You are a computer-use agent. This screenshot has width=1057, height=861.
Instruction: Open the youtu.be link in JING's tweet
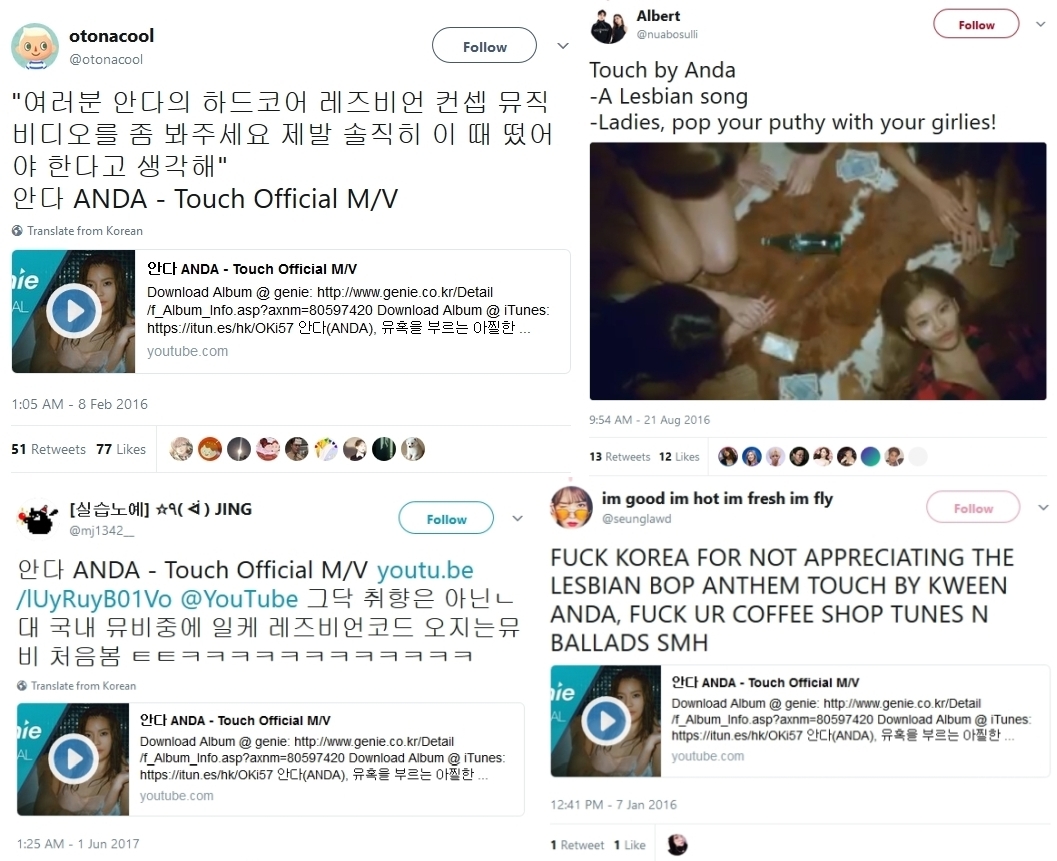[x=244, y=584]
